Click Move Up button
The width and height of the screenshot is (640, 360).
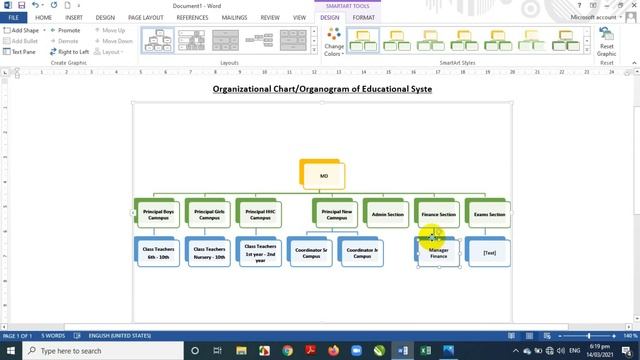tap(110, 30)
